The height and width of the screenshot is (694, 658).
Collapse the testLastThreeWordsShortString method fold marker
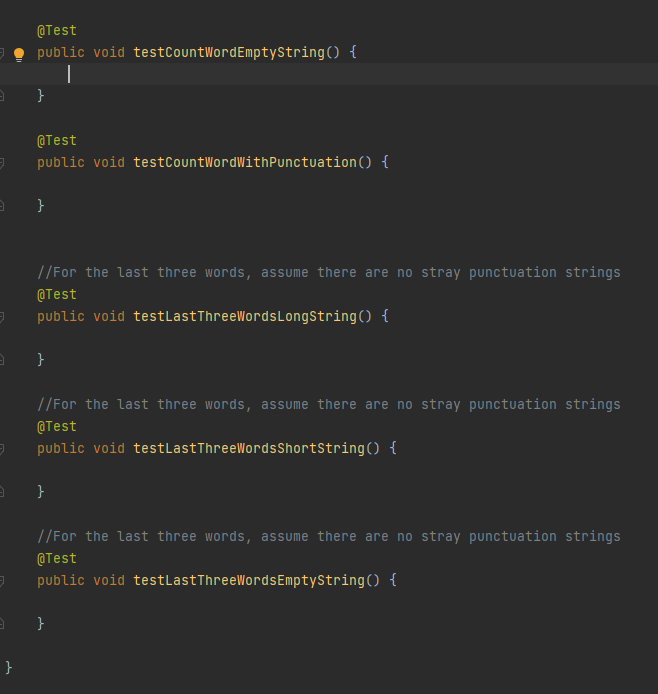(2, 449)
